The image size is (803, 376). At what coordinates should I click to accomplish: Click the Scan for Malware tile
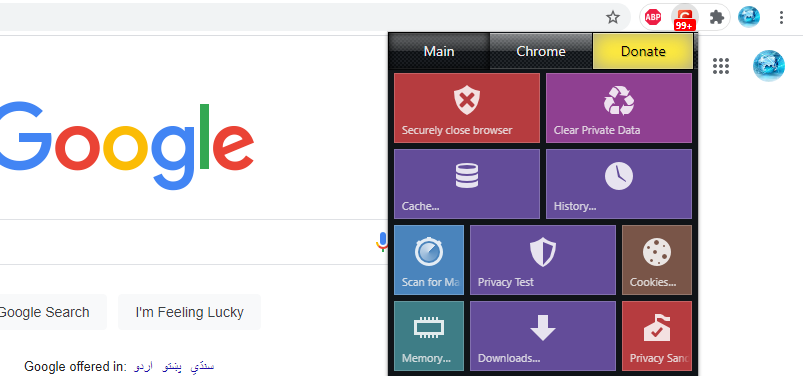[429, 260]
